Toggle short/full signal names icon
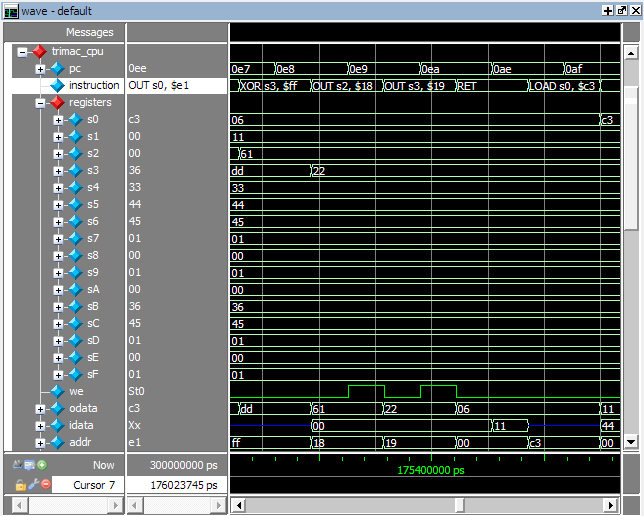This screenshot has width=644, height=516. tap(19, 465)
